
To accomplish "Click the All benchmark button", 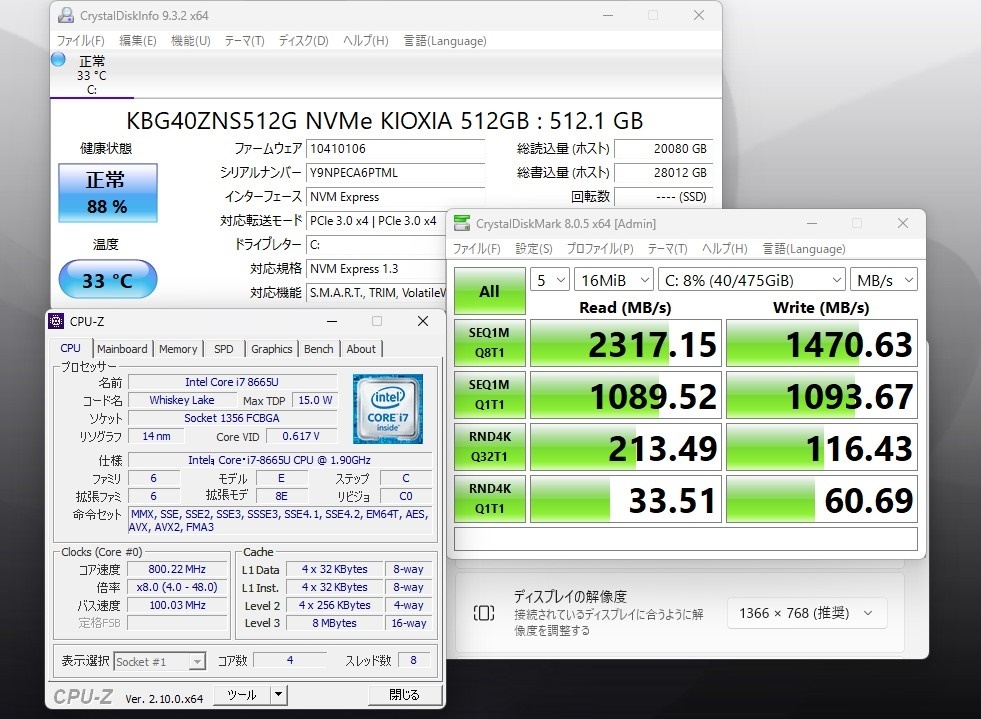I will point(489,291).
